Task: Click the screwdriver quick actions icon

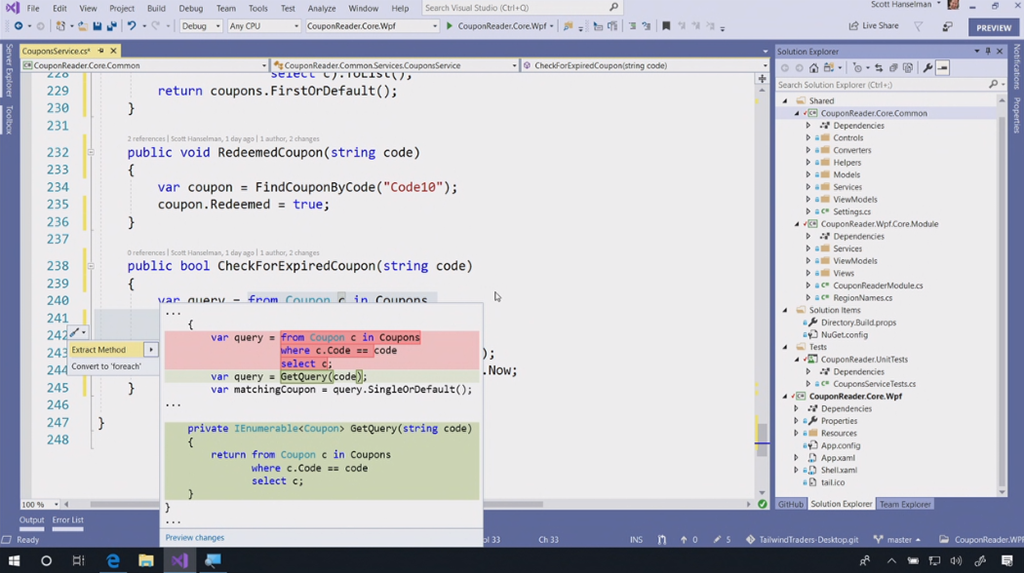Action: pyautogui.click(x=75, y=332)
